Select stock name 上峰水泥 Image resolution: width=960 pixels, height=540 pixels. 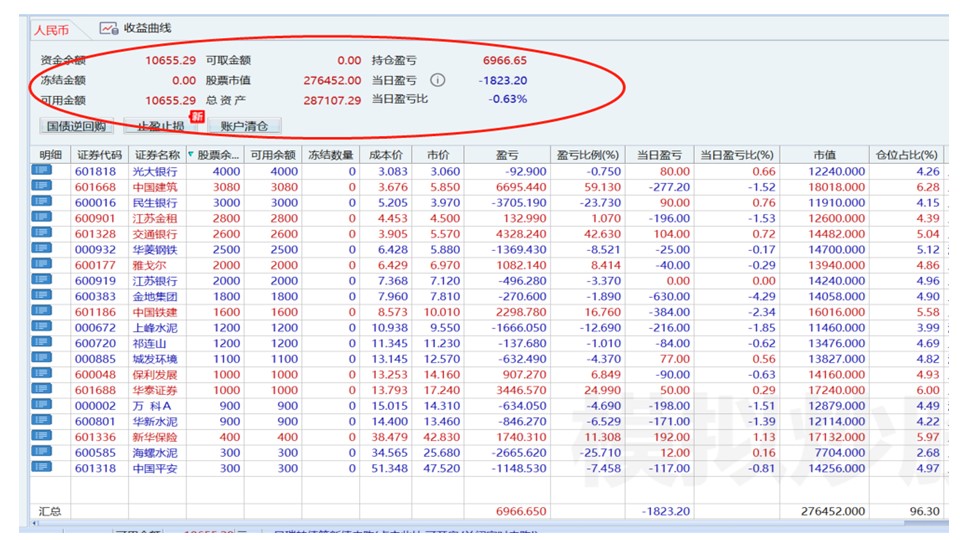(x=155, y=328)
